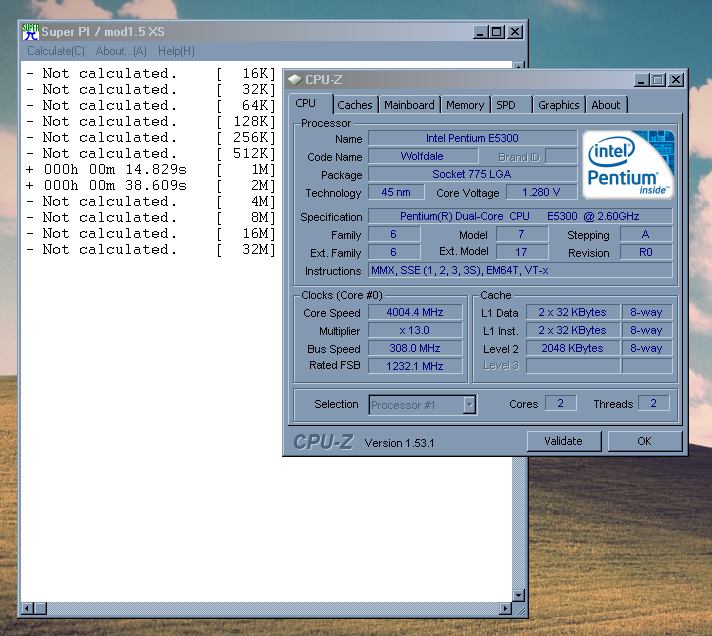This screenshot has height=636, width=712.
Task: Click the Super PI app icon in title bar
Action: (x=30, y=32)
